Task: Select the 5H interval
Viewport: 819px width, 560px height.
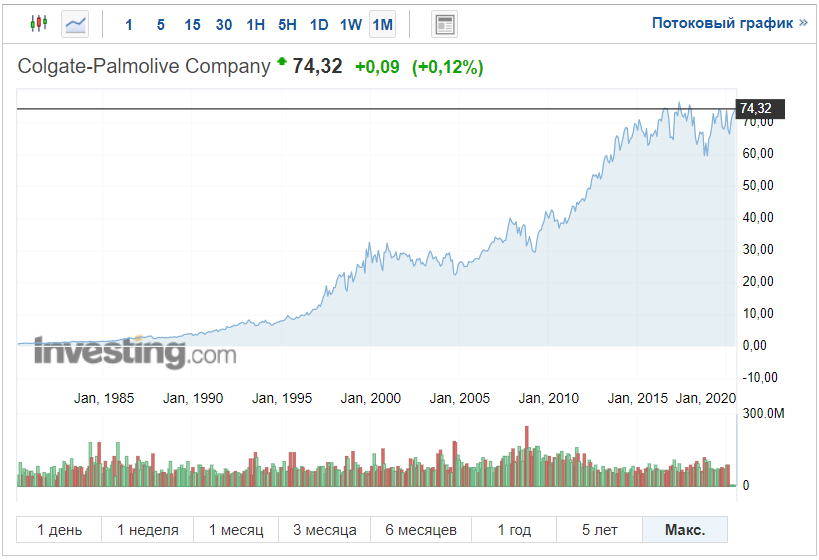Action: pyautogui.click(x=287, y=24)
